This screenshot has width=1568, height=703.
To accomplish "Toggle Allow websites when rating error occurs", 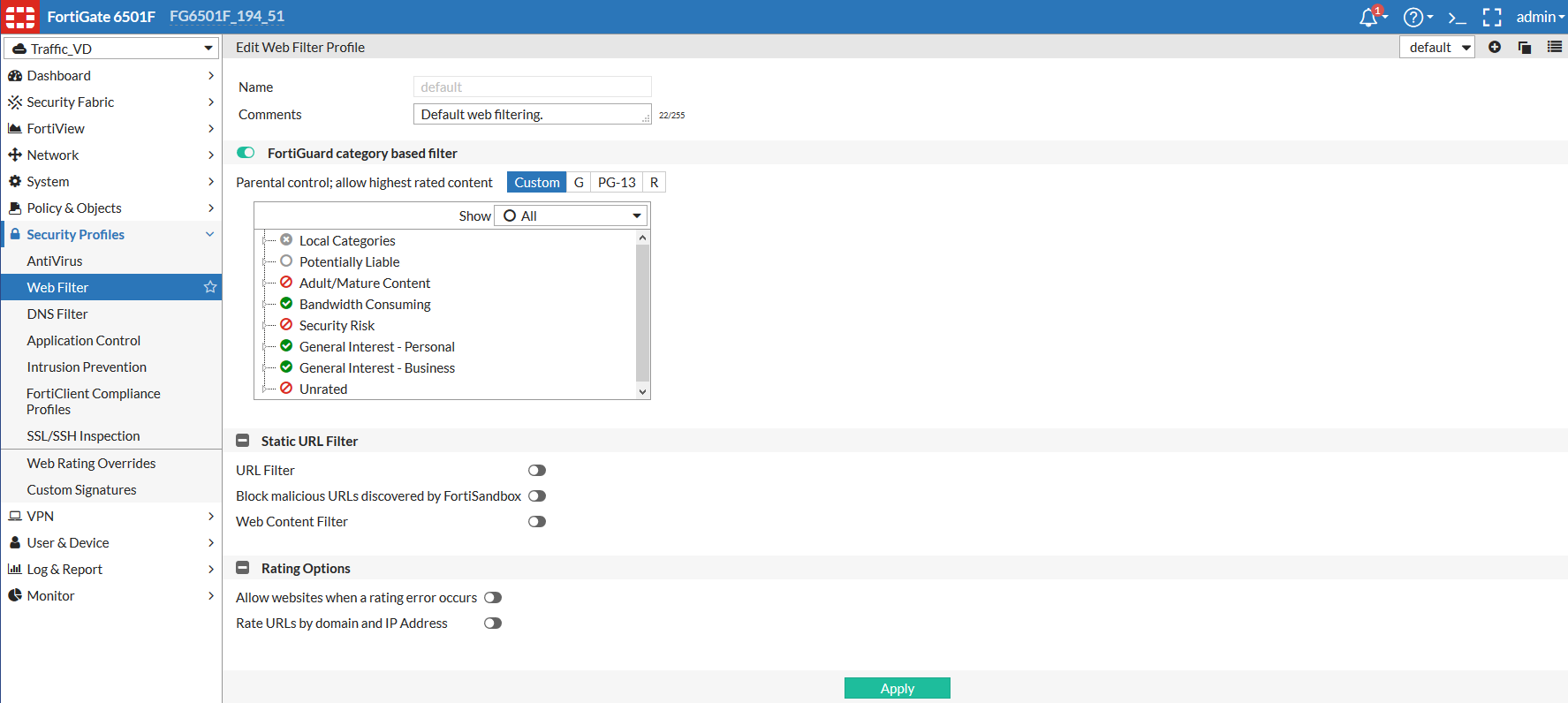I will tap(493, 598).
